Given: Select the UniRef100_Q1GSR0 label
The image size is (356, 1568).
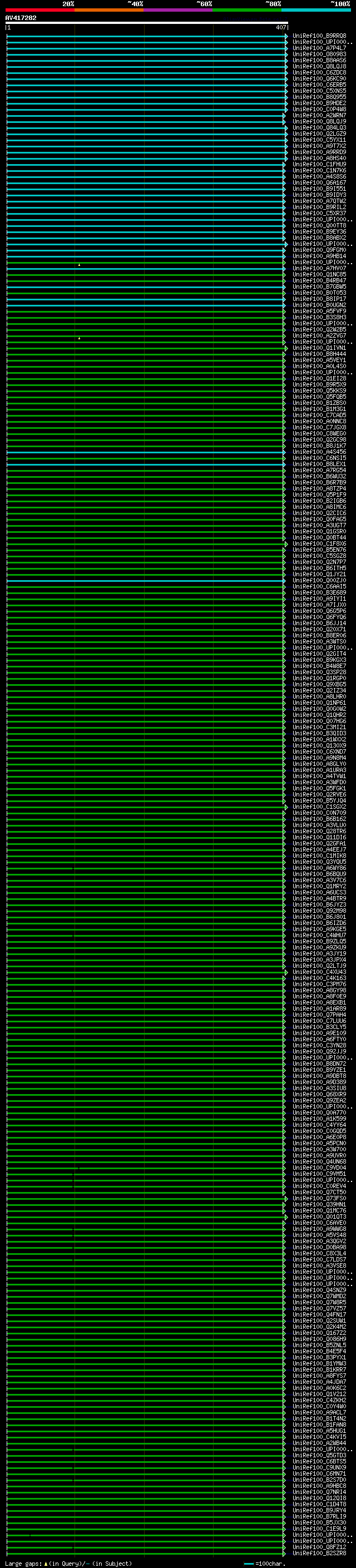Looking at the screenshot, I should tap(319, 531).
